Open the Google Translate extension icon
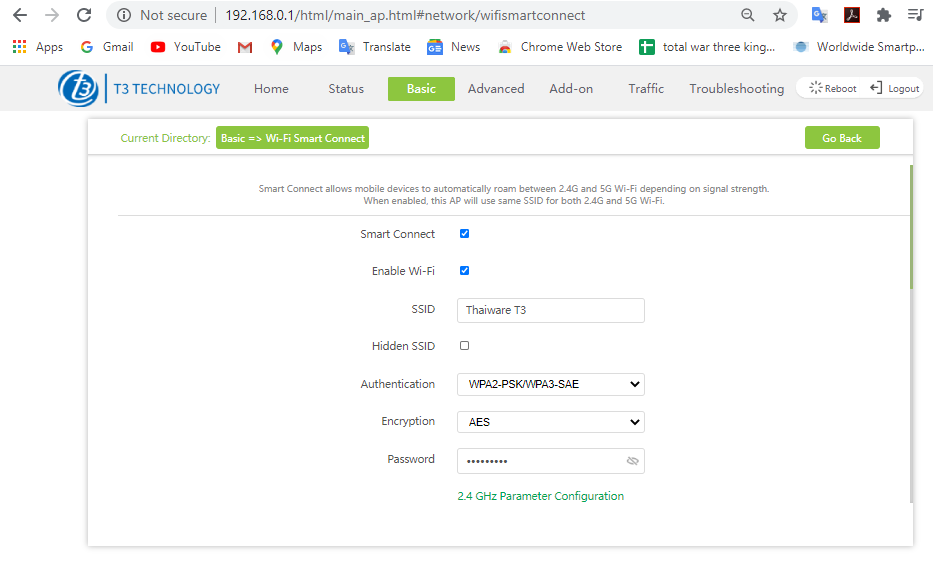This screenshot has height=570, width=933. coord(819,15)
